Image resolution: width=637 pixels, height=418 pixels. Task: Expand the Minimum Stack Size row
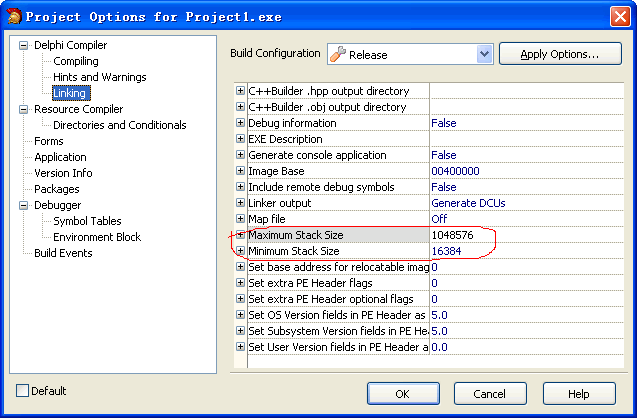point(240,251)
